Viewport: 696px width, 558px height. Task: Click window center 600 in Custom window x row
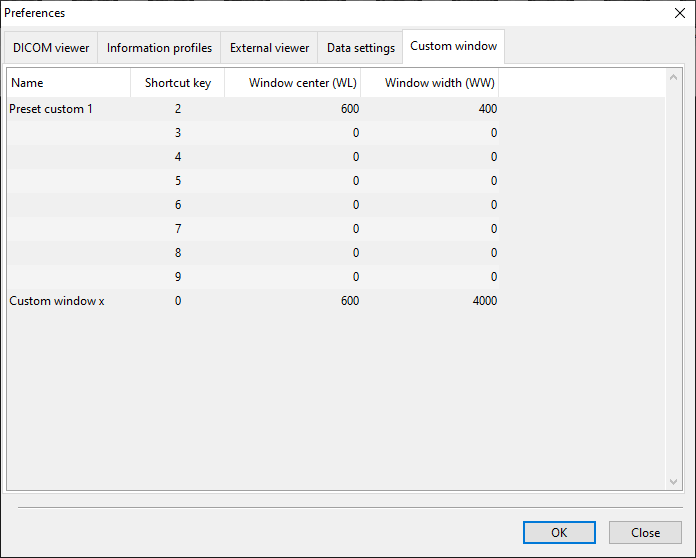(293, 301)
